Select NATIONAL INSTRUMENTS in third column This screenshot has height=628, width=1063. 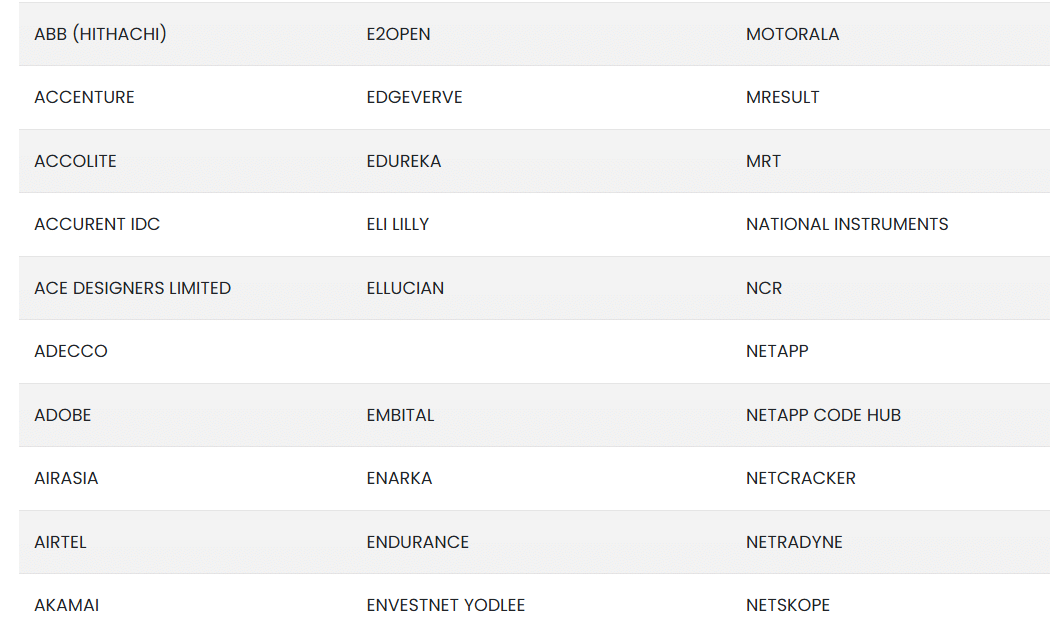[847, 224]
